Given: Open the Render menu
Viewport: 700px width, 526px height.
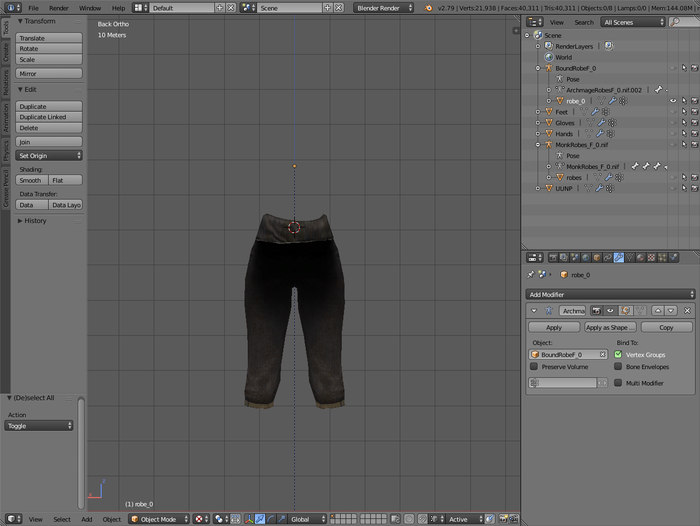Looking at the screenshot, I should coord(59,7).
